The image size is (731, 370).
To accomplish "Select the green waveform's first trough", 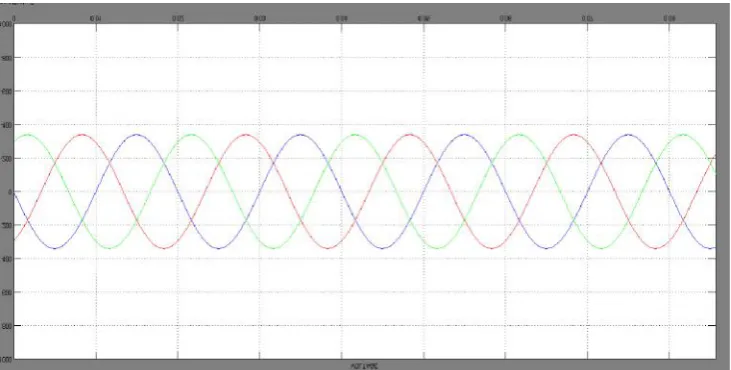I will (110, 248).
